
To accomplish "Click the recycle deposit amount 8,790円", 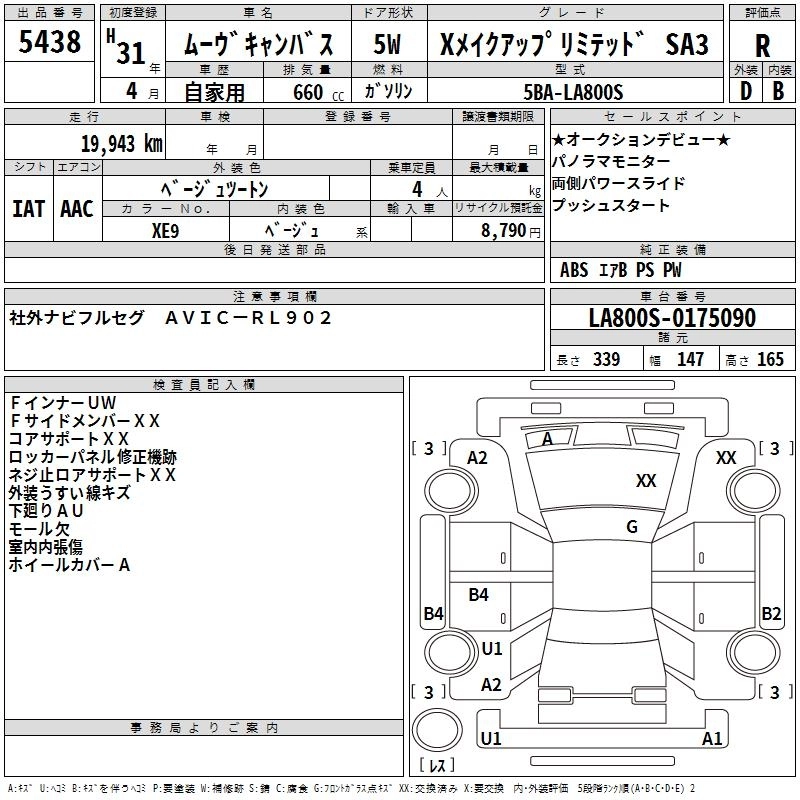I will (510, 230).
